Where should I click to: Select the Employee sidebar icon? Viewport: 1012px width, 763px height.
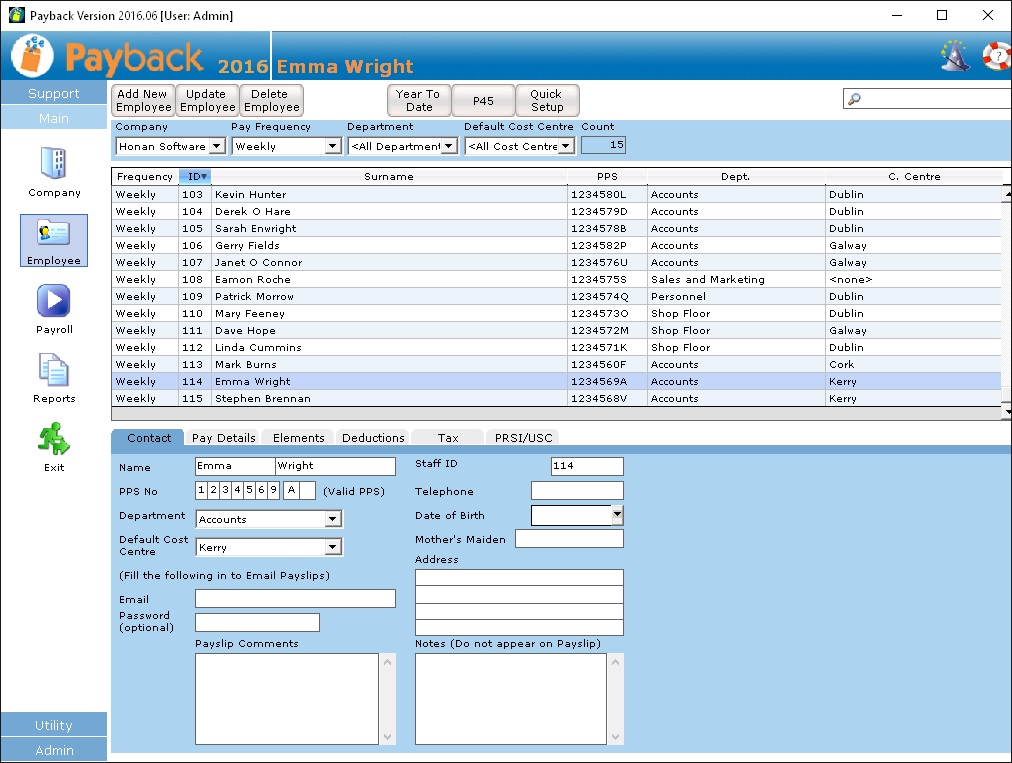[54, 234]
